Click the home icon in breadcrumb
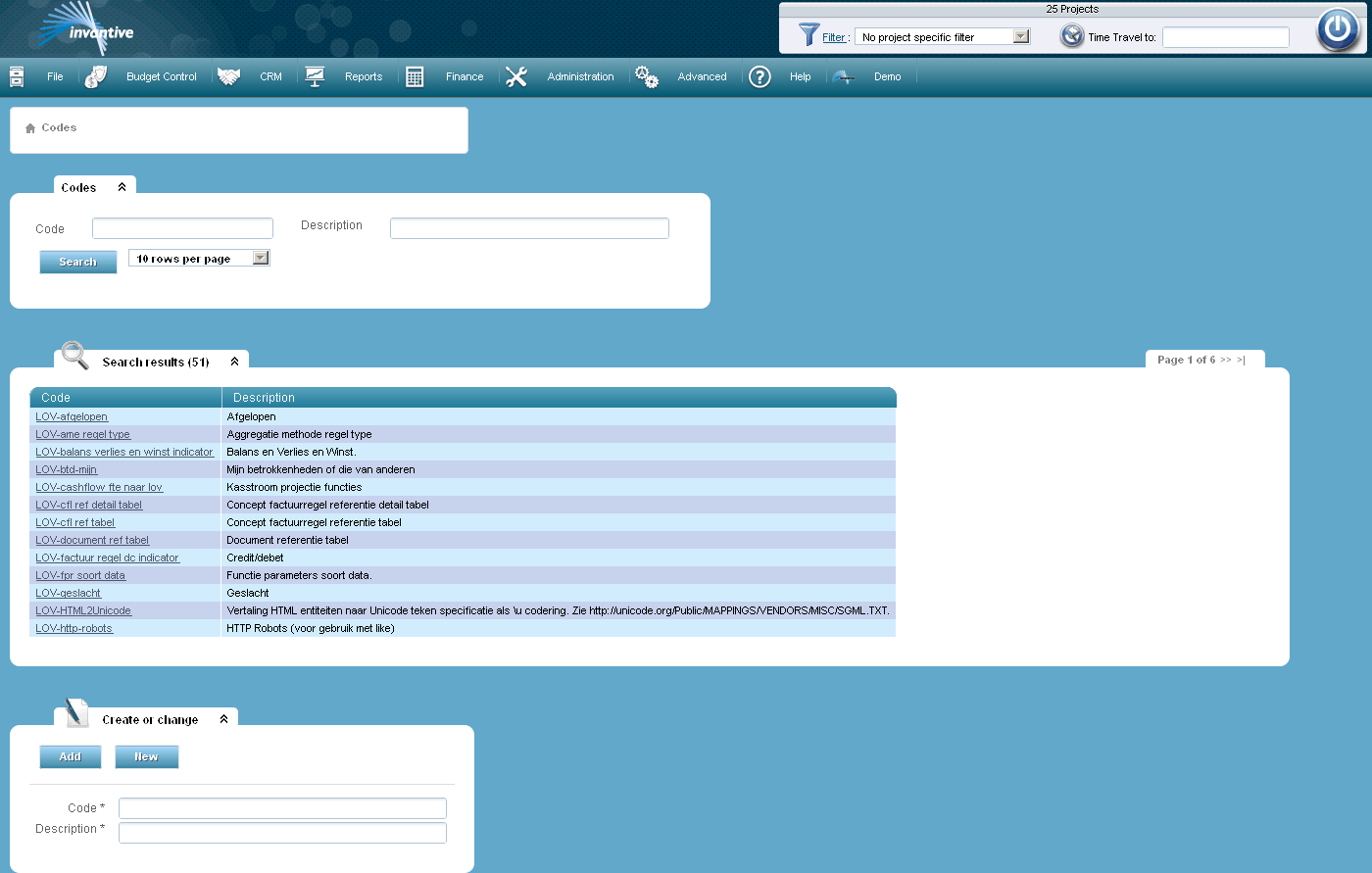This screenshot has width=1372, height=873. pyautogui.click(x=30, y=128)
